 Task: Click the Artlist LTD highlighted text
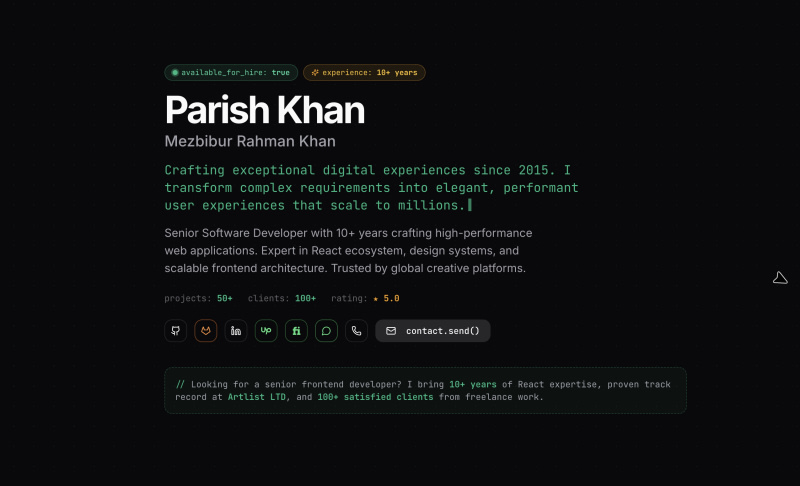[252, 397]
